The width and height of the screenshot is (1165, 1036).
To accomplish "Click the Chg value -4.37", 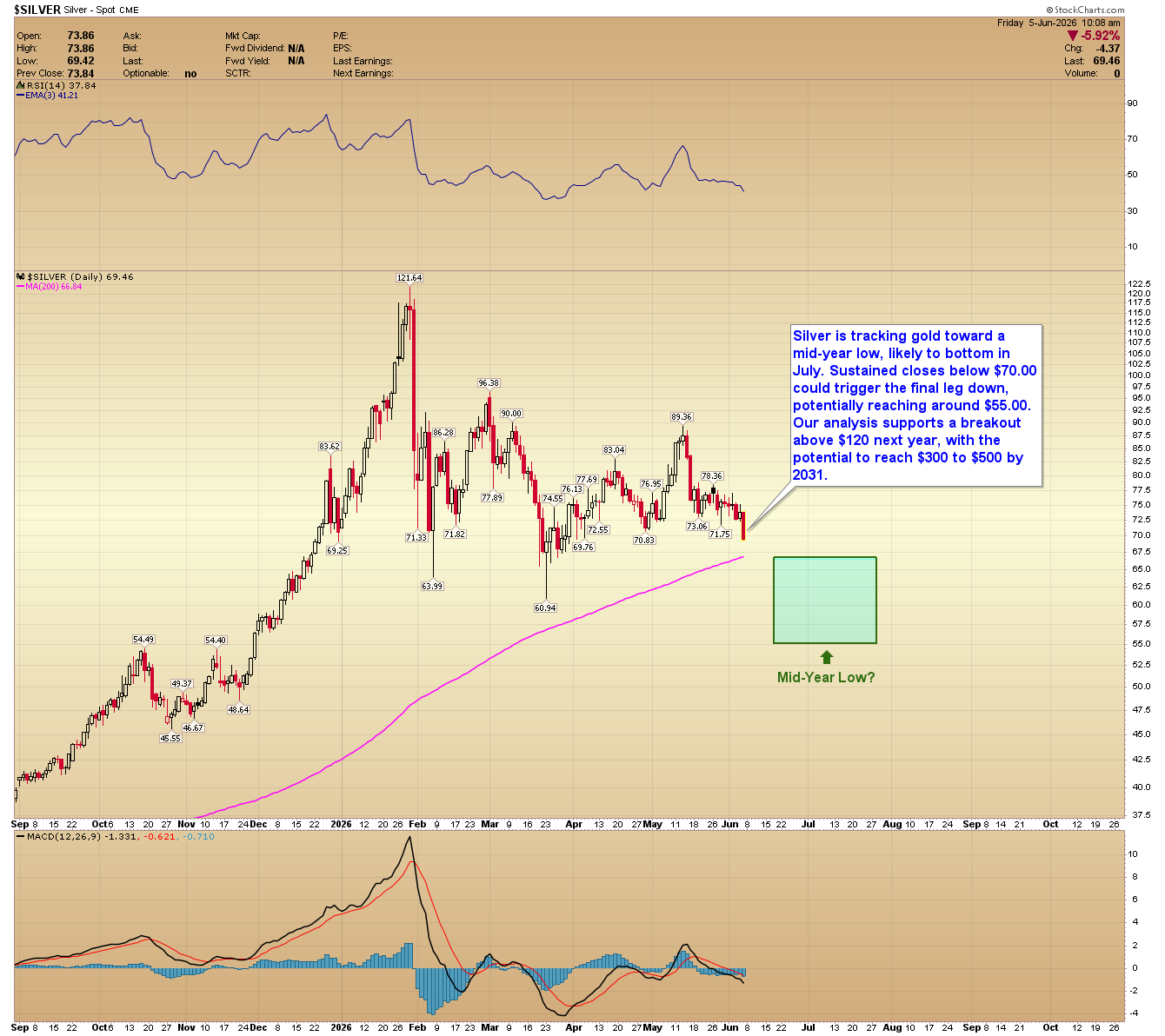I will click(1108, 49).
